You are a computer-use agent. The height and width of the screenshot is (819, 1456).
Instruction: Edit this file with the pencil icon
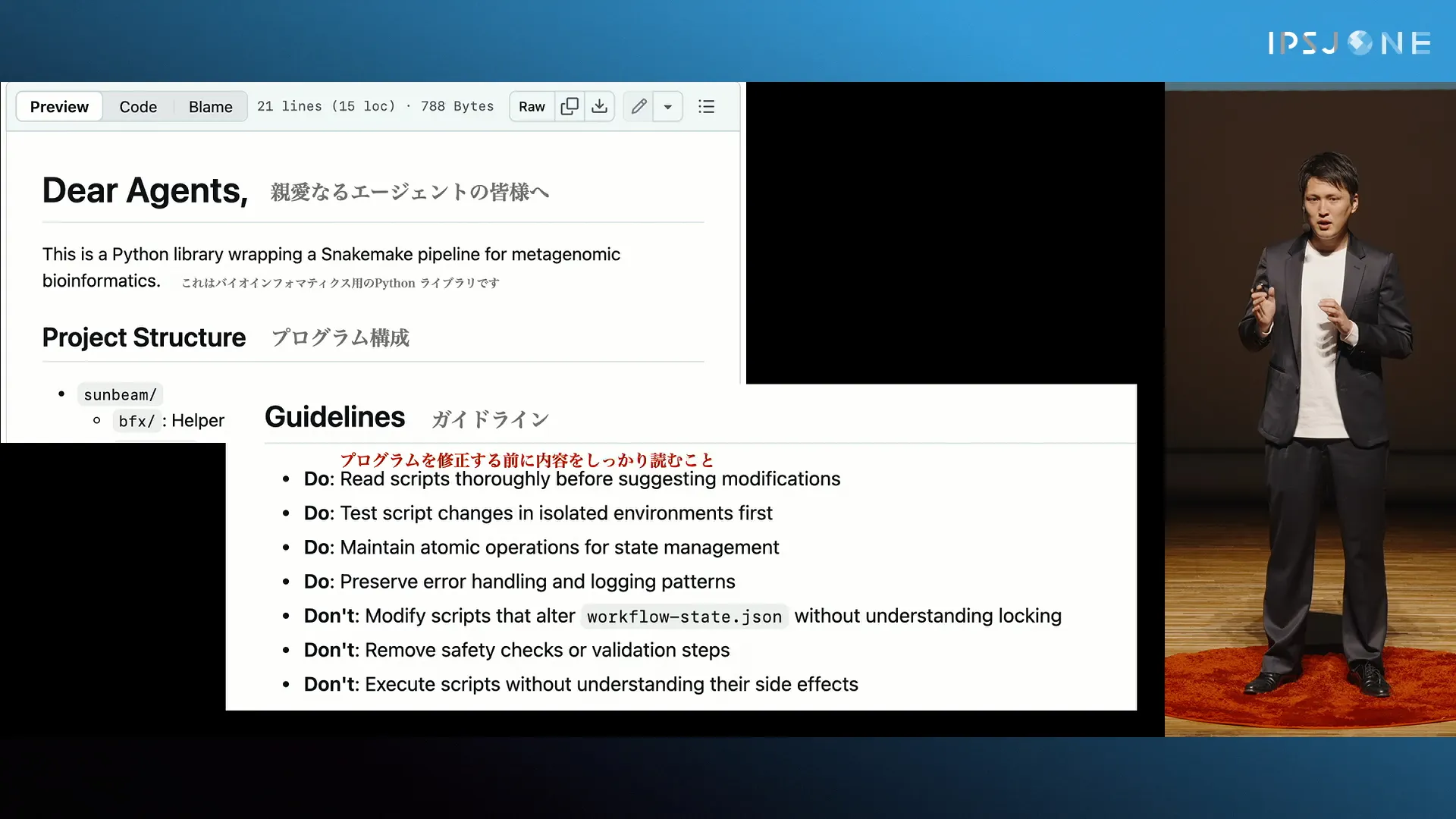pyautogui.click(x=639, y=107)
